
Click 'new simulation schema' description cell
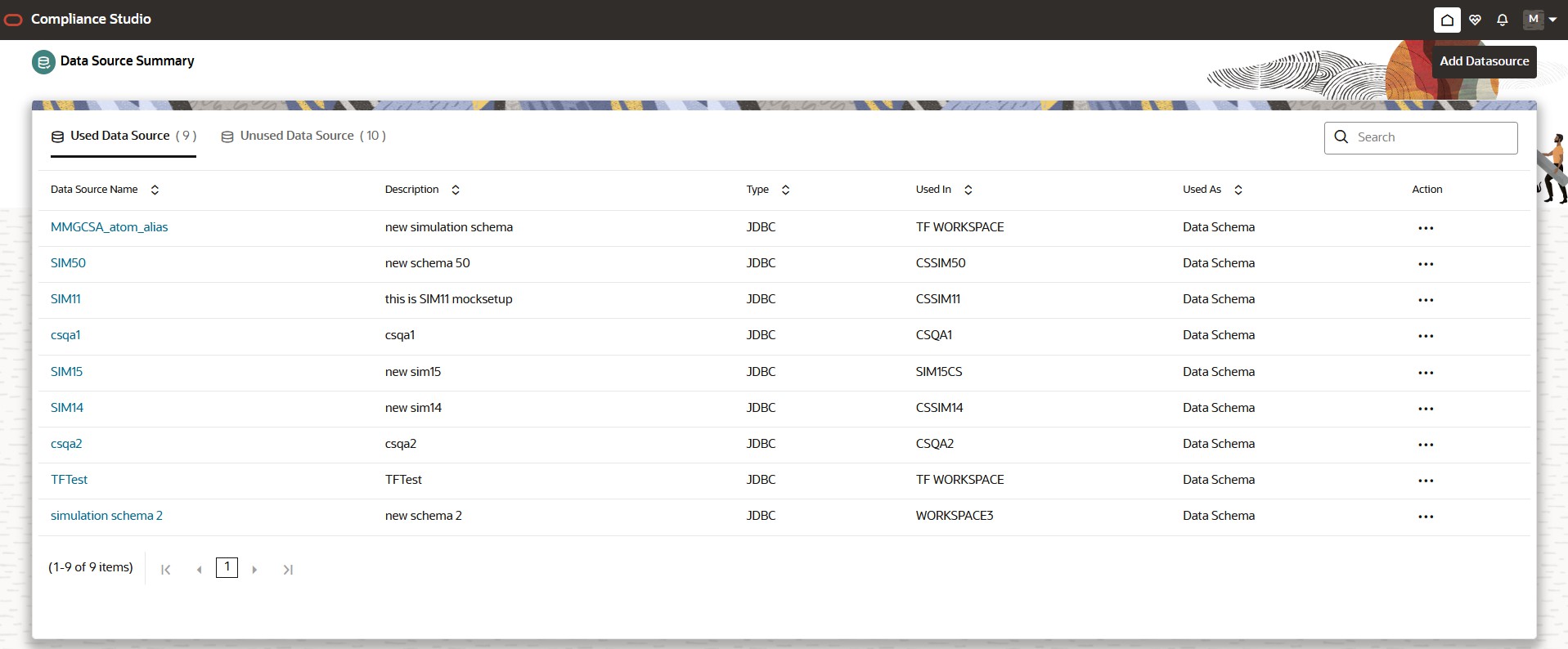tap(449, 227)
